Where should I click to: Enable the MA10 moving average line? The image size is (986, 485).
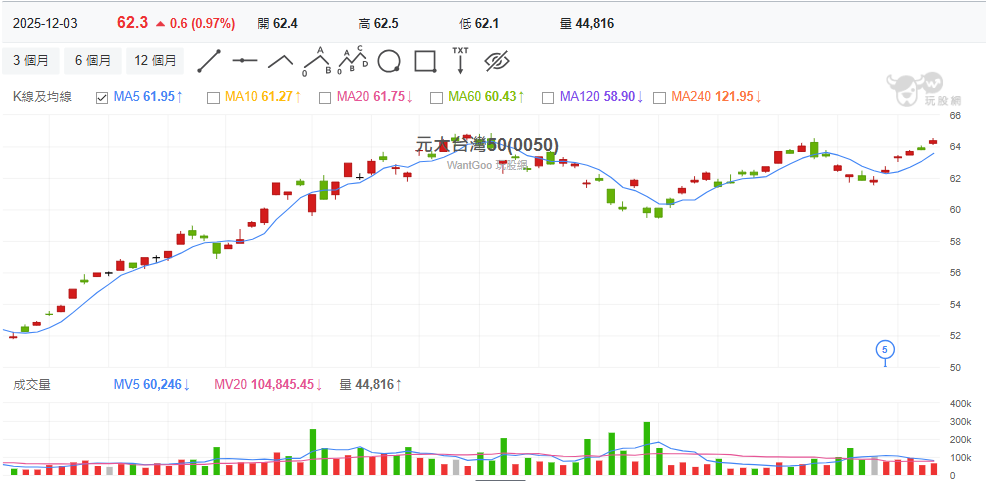(x=212, y=97)
